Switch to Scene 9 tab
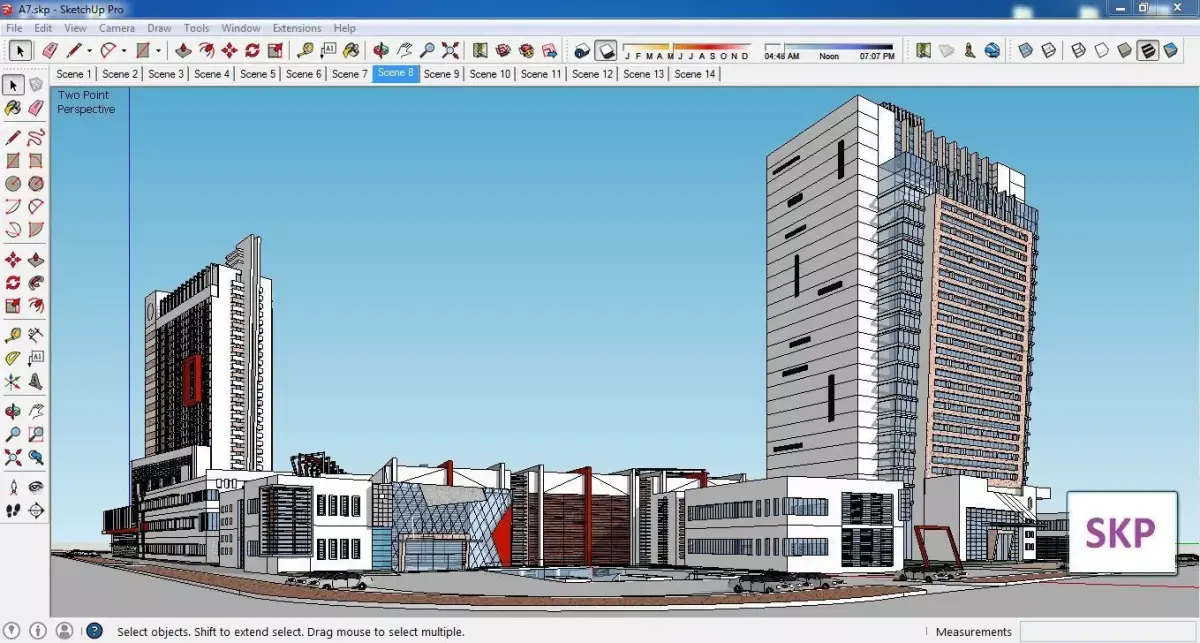The width and height of the screenshot is (1200, 643). [x=441, y=74]
